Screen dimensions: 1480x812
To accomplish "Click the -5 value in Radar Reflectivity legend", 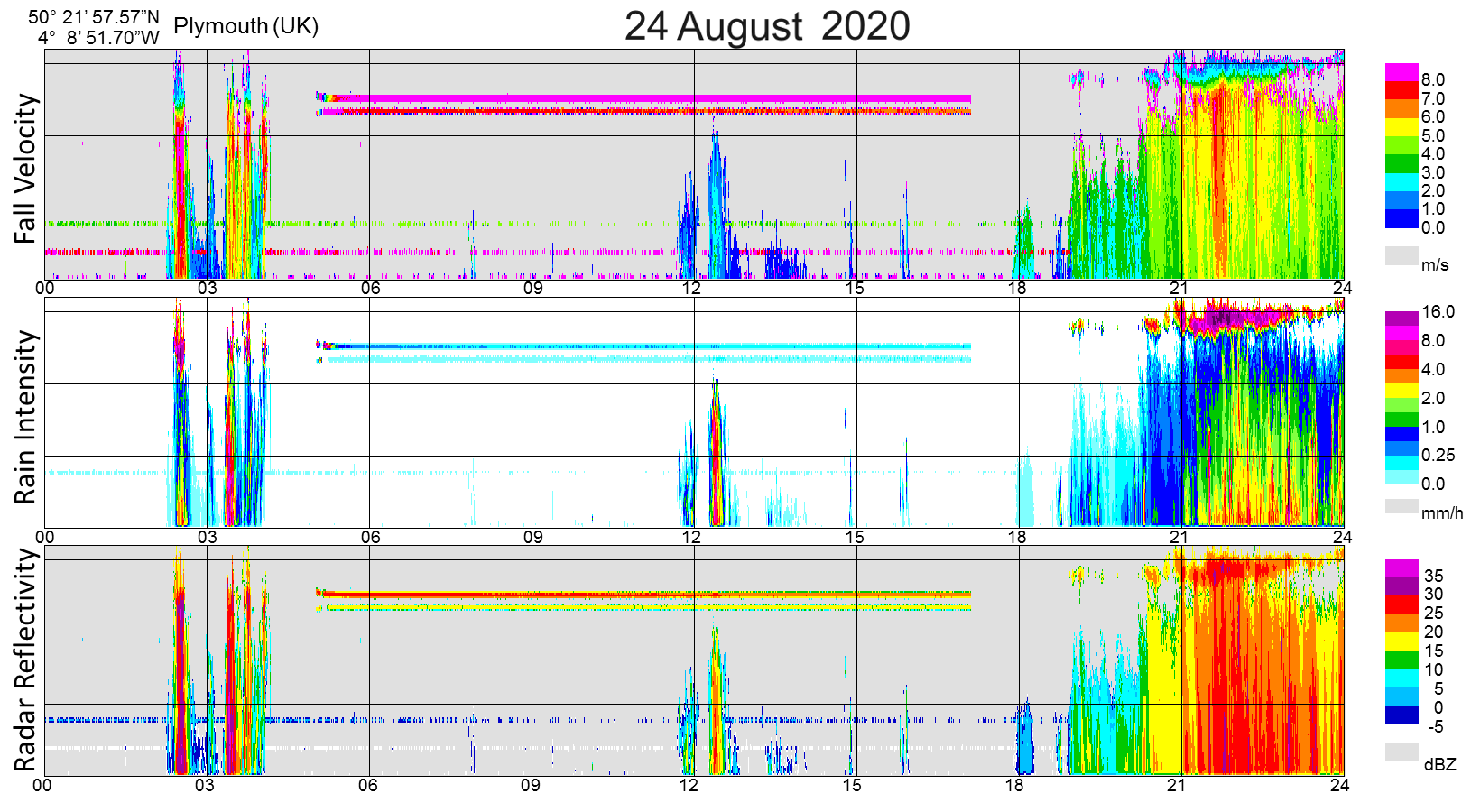I will (x=1436, y=727).
